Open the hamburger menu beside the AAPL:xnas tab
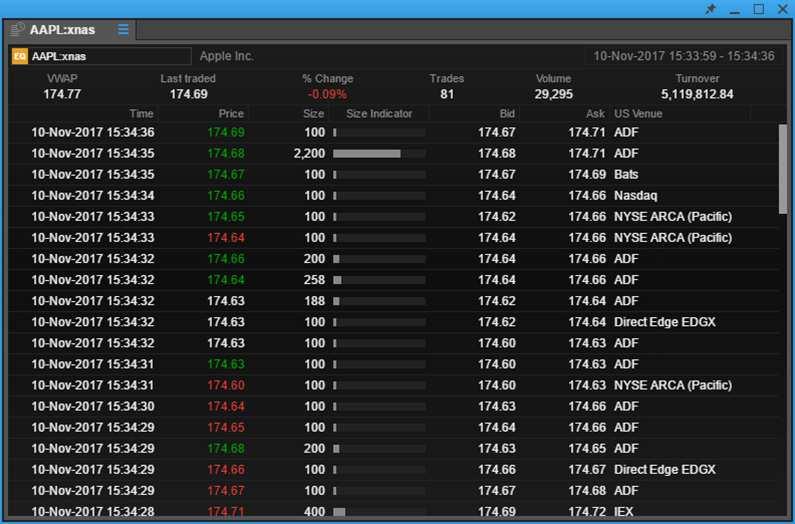 123,29
